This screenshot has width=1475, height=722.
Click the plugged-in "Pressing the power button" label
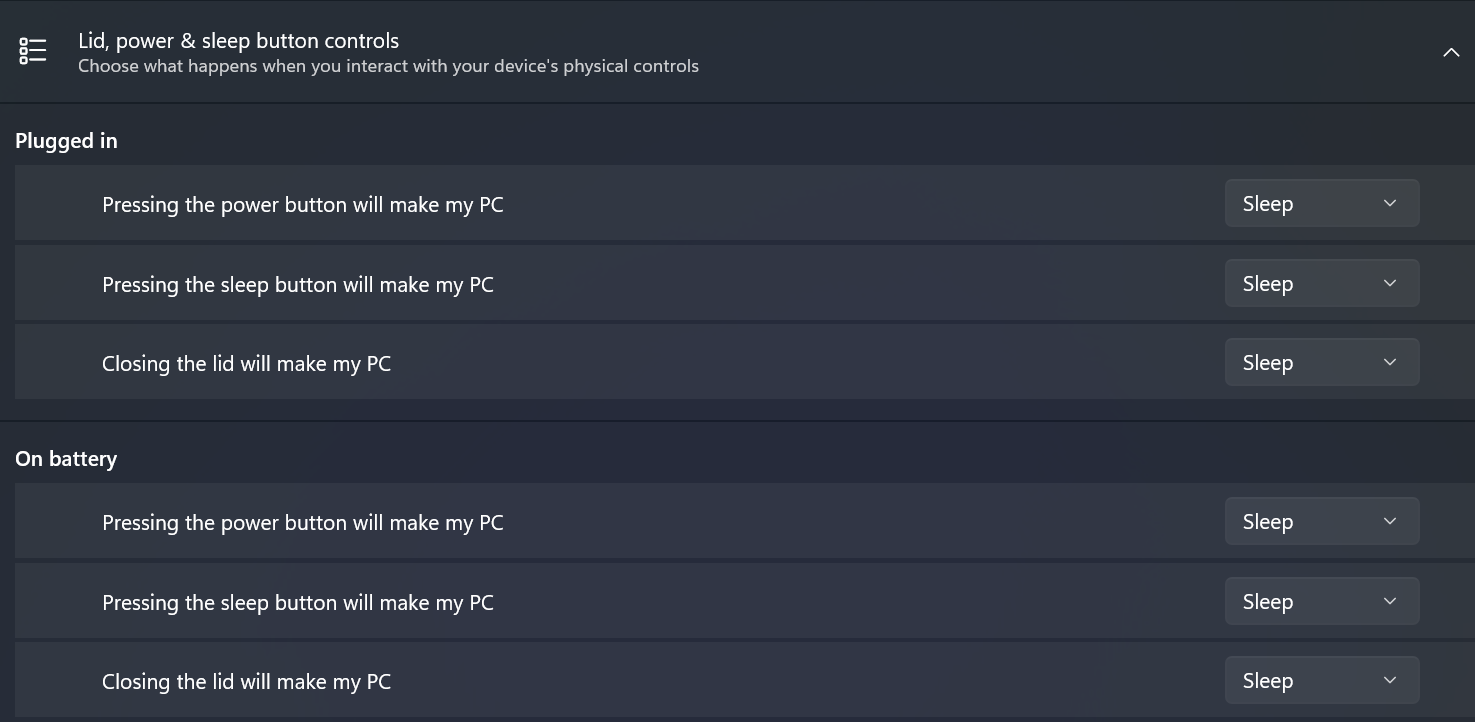pyautogui.click(x=302, y=205)
